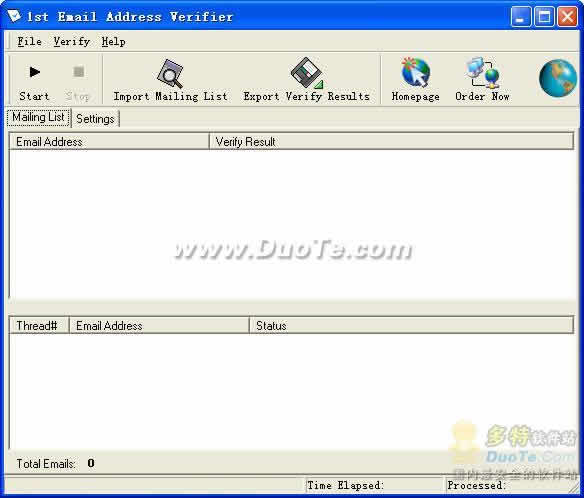584x498 pixels.
Task: Click the Thread# column header
Action: pos(39,326)
